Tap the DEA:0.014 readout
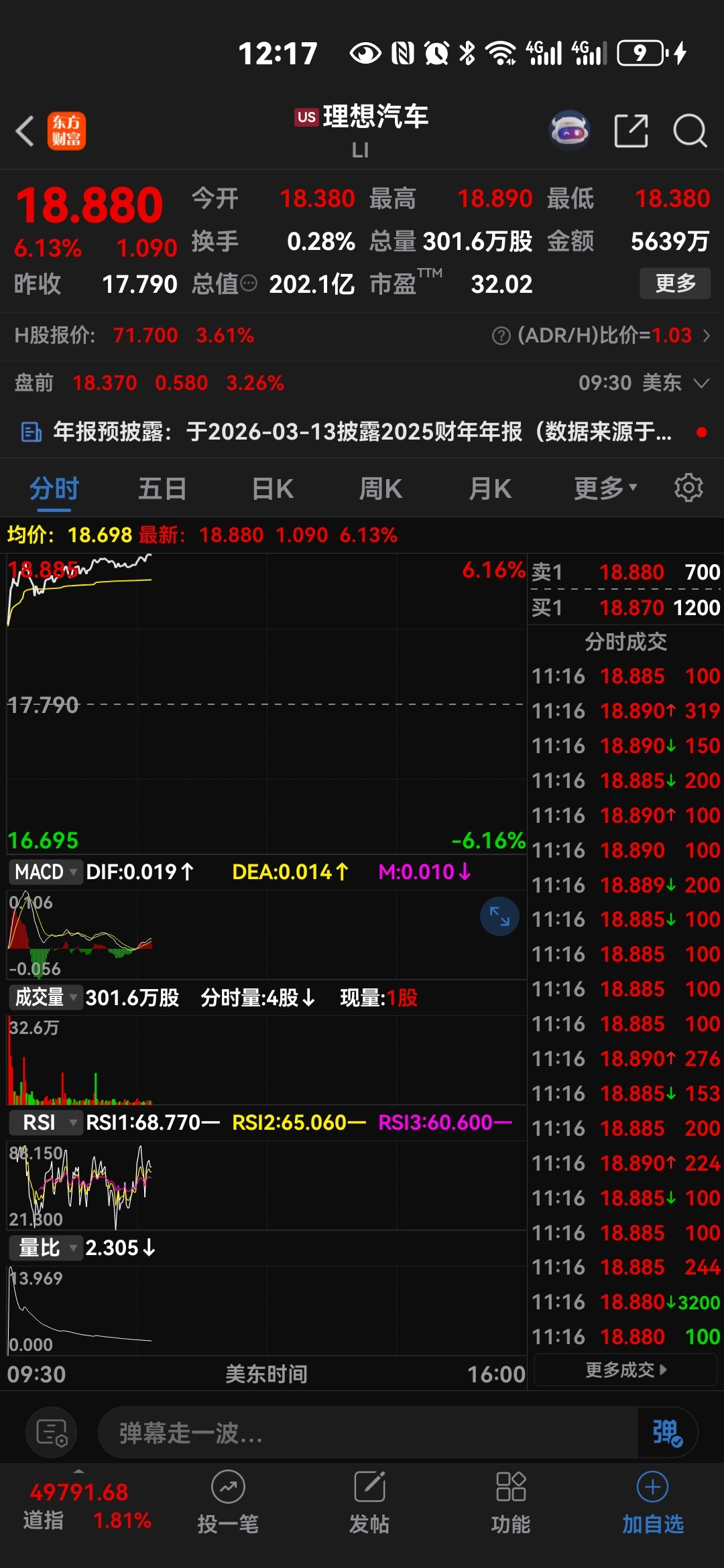Screen dimensions: 724x1568 pos(290,872)
